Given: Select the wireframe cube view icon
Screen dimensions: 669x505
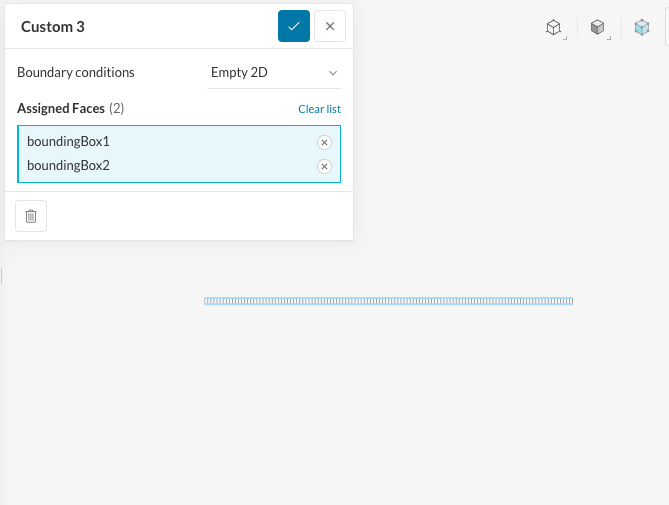Looking at the screenshot, I should [552, 27].
